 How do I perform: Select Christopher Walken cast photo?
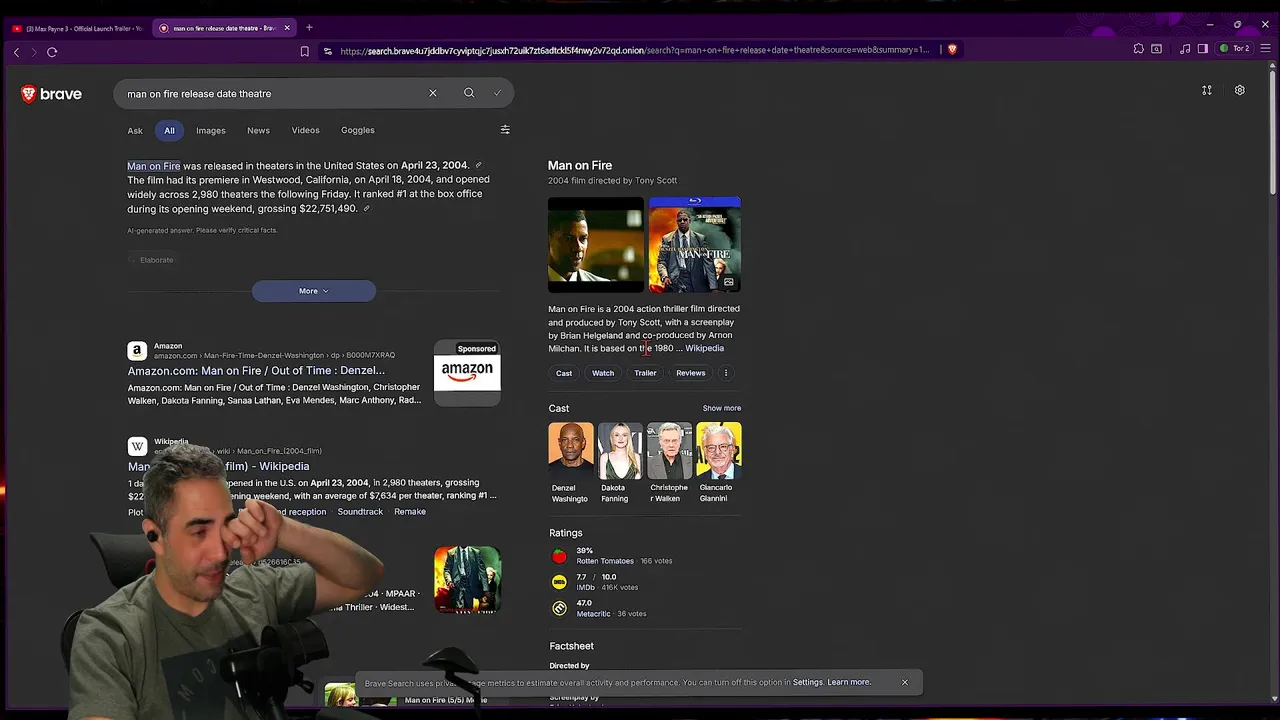pyautogui.click(x=669, y=451)
